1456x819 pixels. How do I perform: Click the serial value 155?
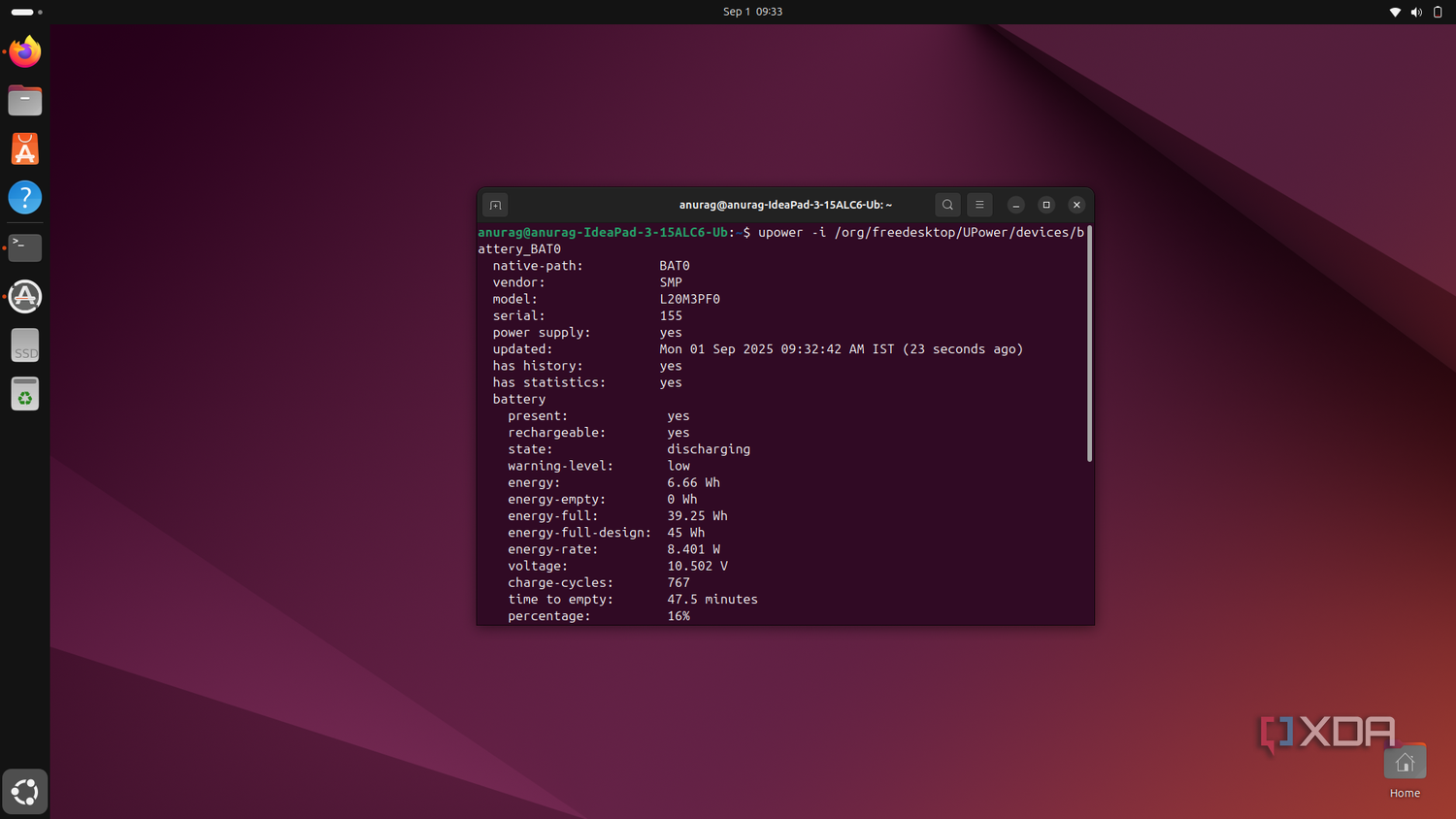pos(671,316)
